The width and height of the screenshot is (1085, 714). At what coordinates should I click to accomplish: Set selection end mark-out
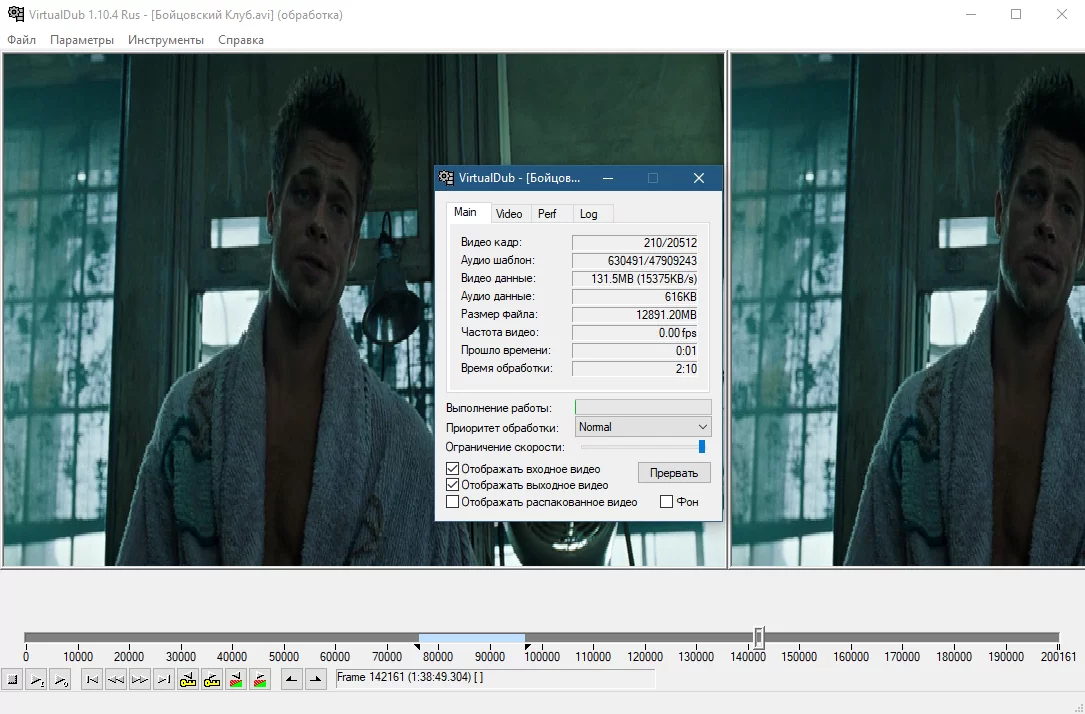[316, 680]
